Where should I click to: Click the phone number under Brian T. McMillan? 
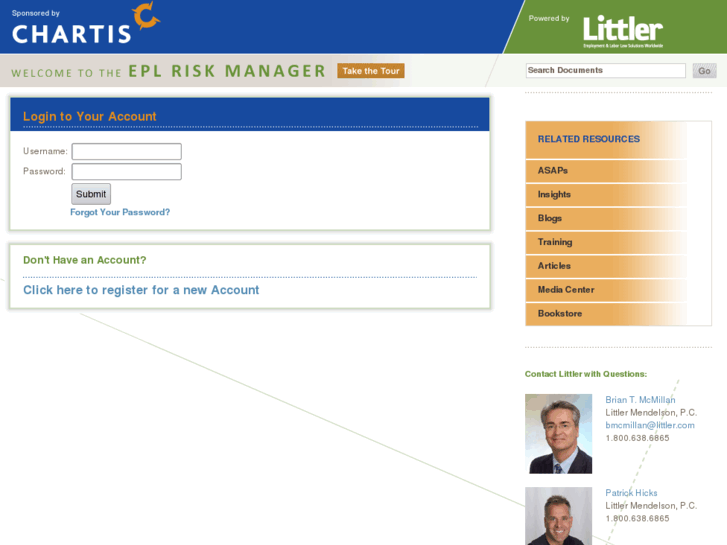638,438
